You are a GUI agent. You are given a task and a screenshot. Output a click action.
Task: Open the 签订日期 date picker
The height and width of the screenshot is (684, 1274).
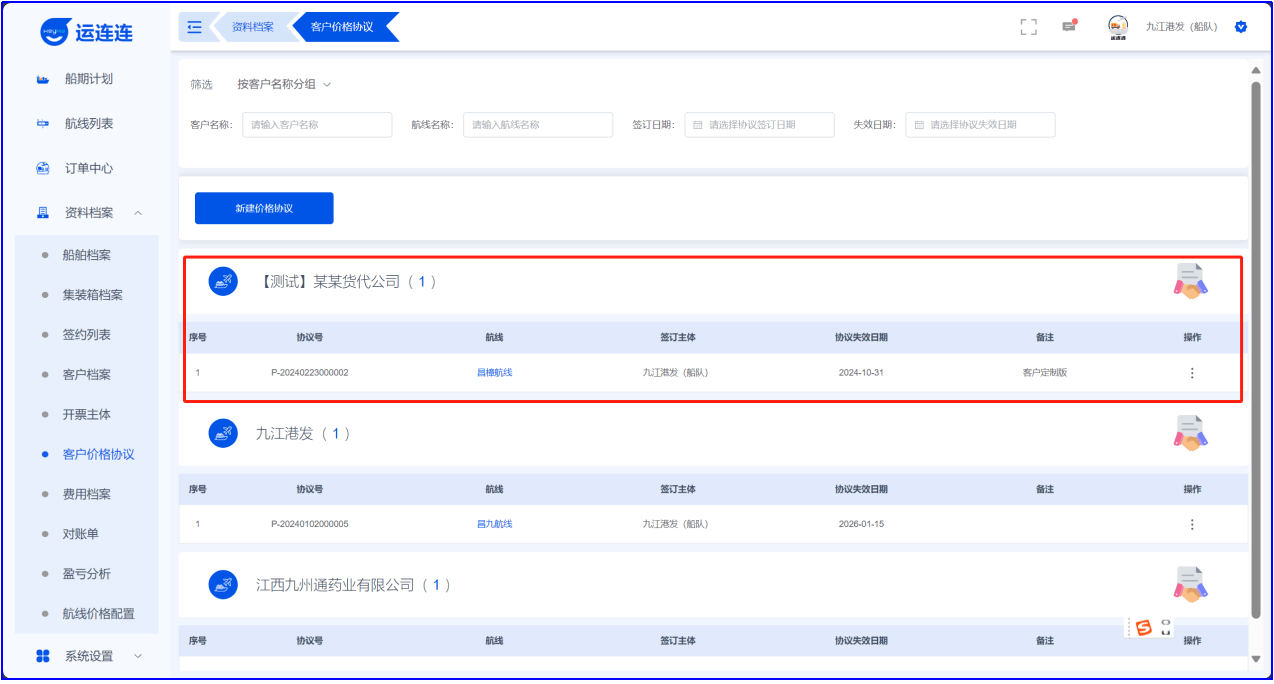tap(759, 125)
